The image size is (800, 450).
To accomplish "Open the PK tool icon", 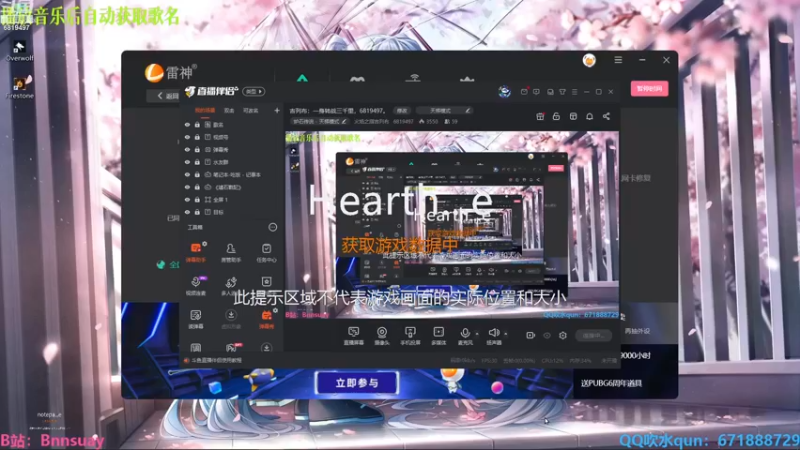I will tap(231, 348).
